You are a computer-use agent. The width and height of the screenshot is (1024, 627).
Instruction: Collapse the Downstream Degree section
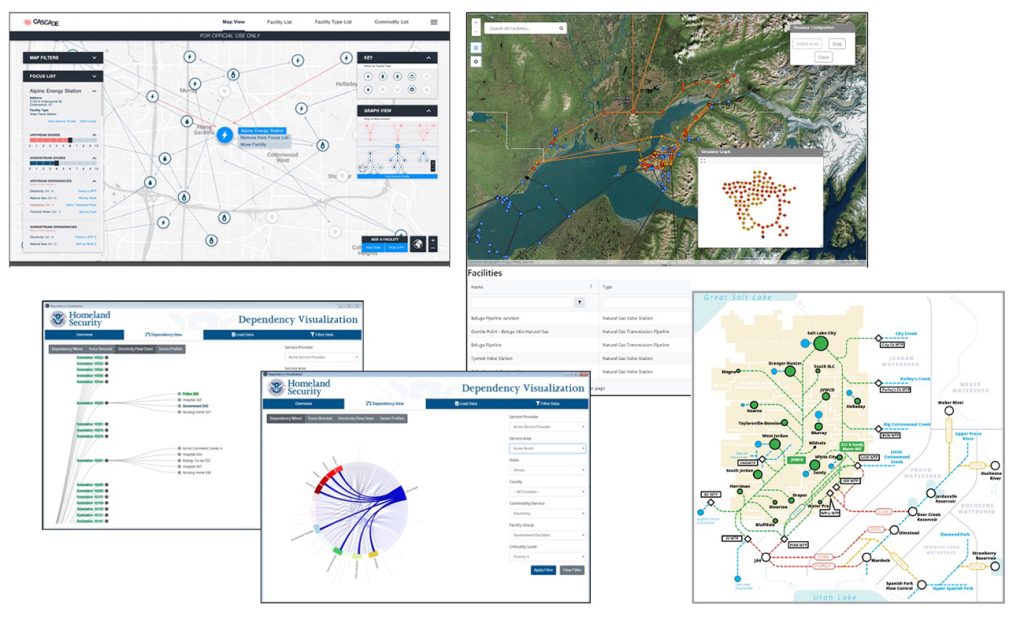(94, 158)
